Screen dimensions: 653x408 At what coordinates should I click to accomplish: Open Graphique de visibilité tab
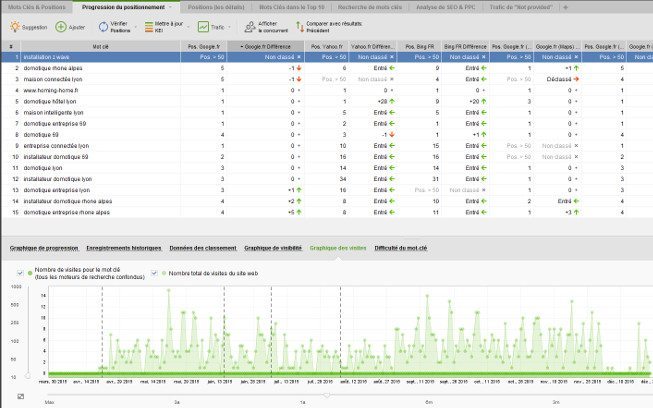click(273, 248)
